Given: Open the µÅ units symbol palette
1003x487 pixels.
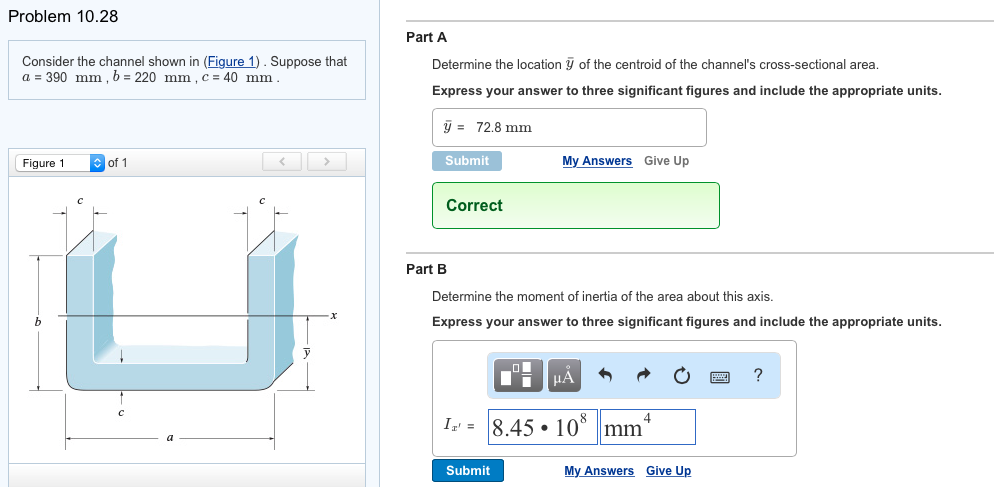Looking at the screenshot, I should pos(564,375).
